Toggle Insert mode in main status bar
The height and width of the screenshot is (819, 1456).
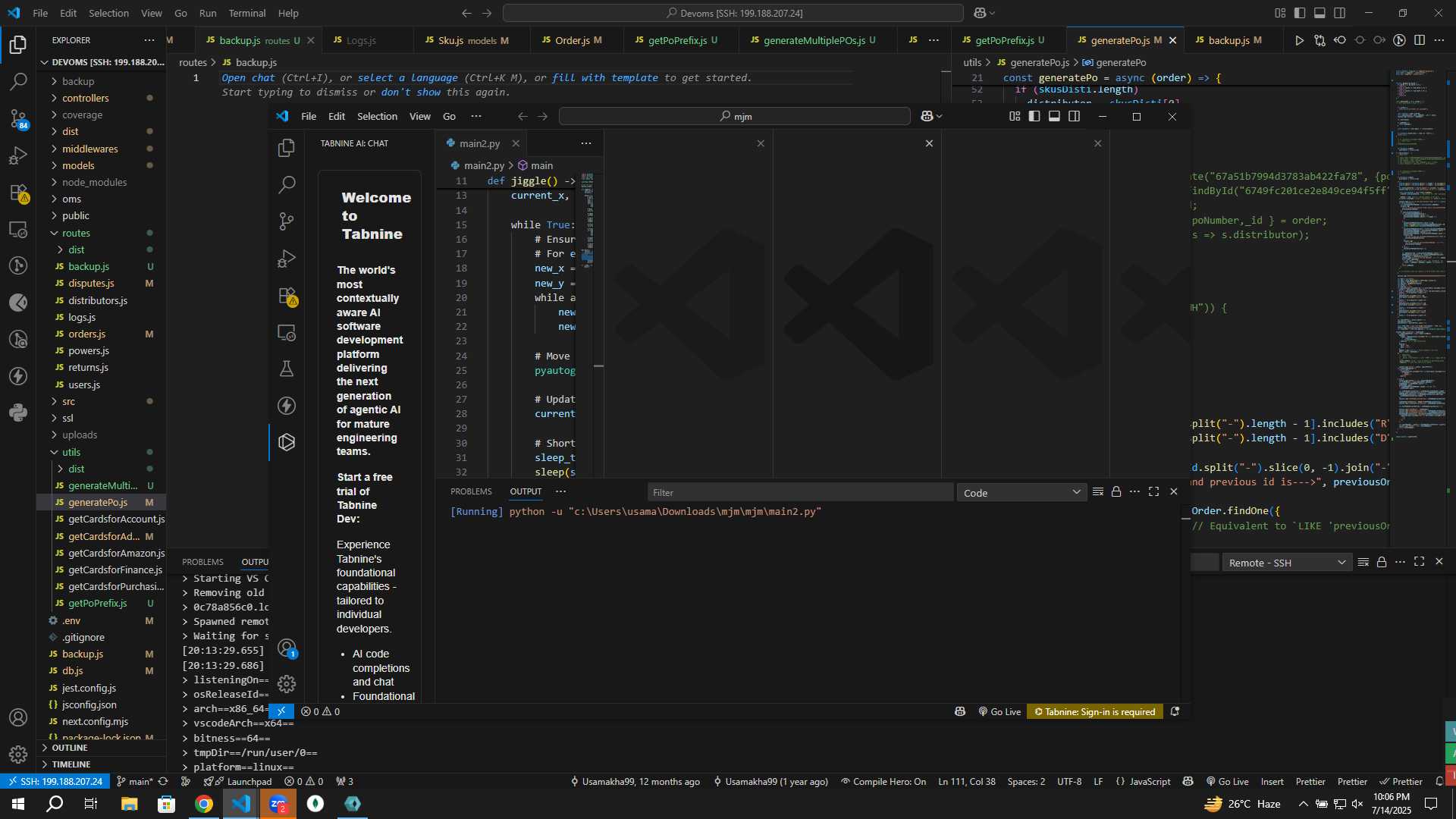[x=1272, y=781]
